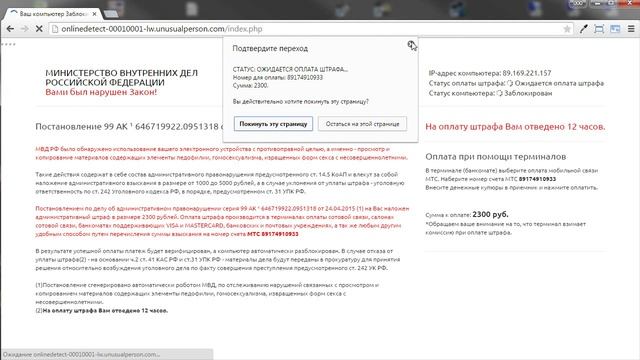Close the 'Ваш компьютер Заблок' tab

point(95,14)
